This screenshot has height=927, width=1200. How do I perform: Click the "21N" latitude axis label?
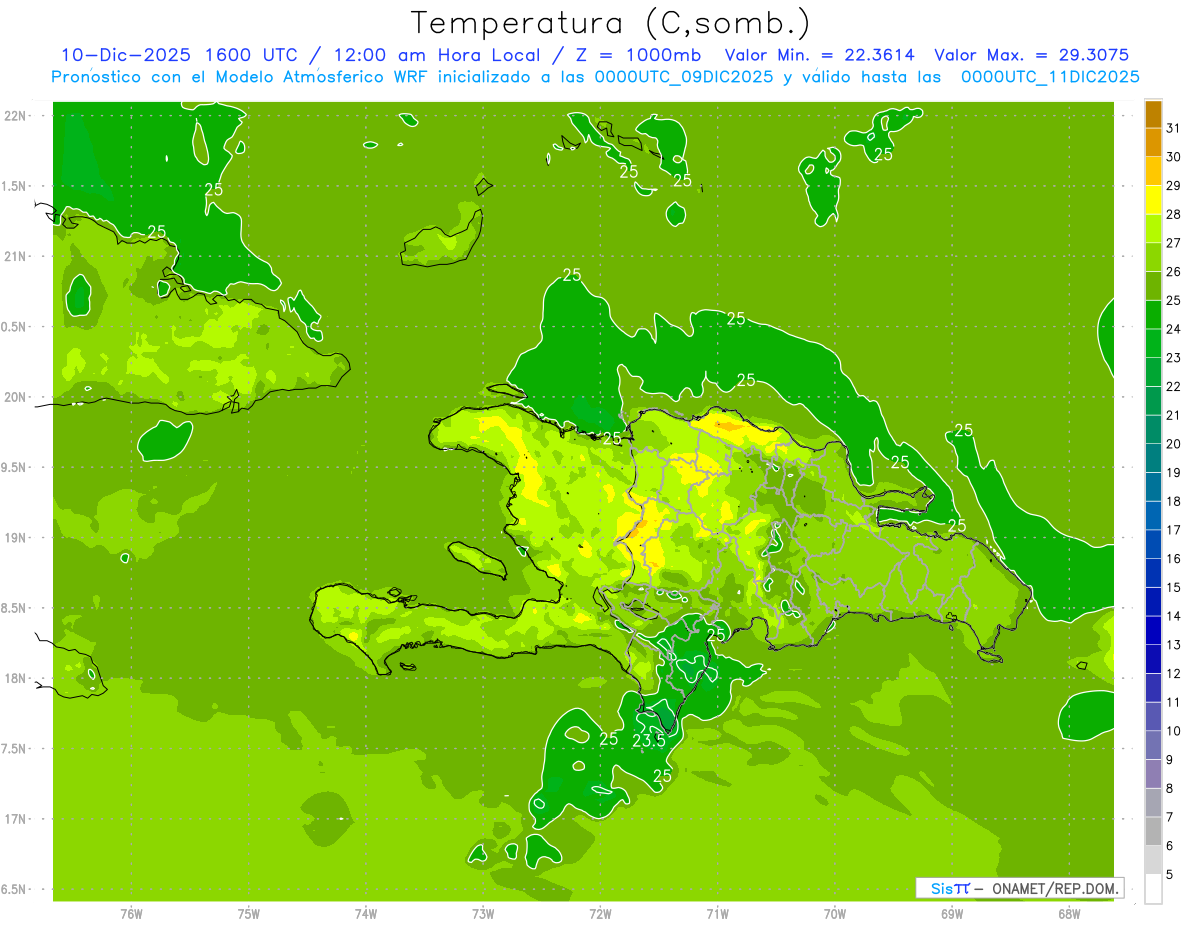click(x=16, y=256)
